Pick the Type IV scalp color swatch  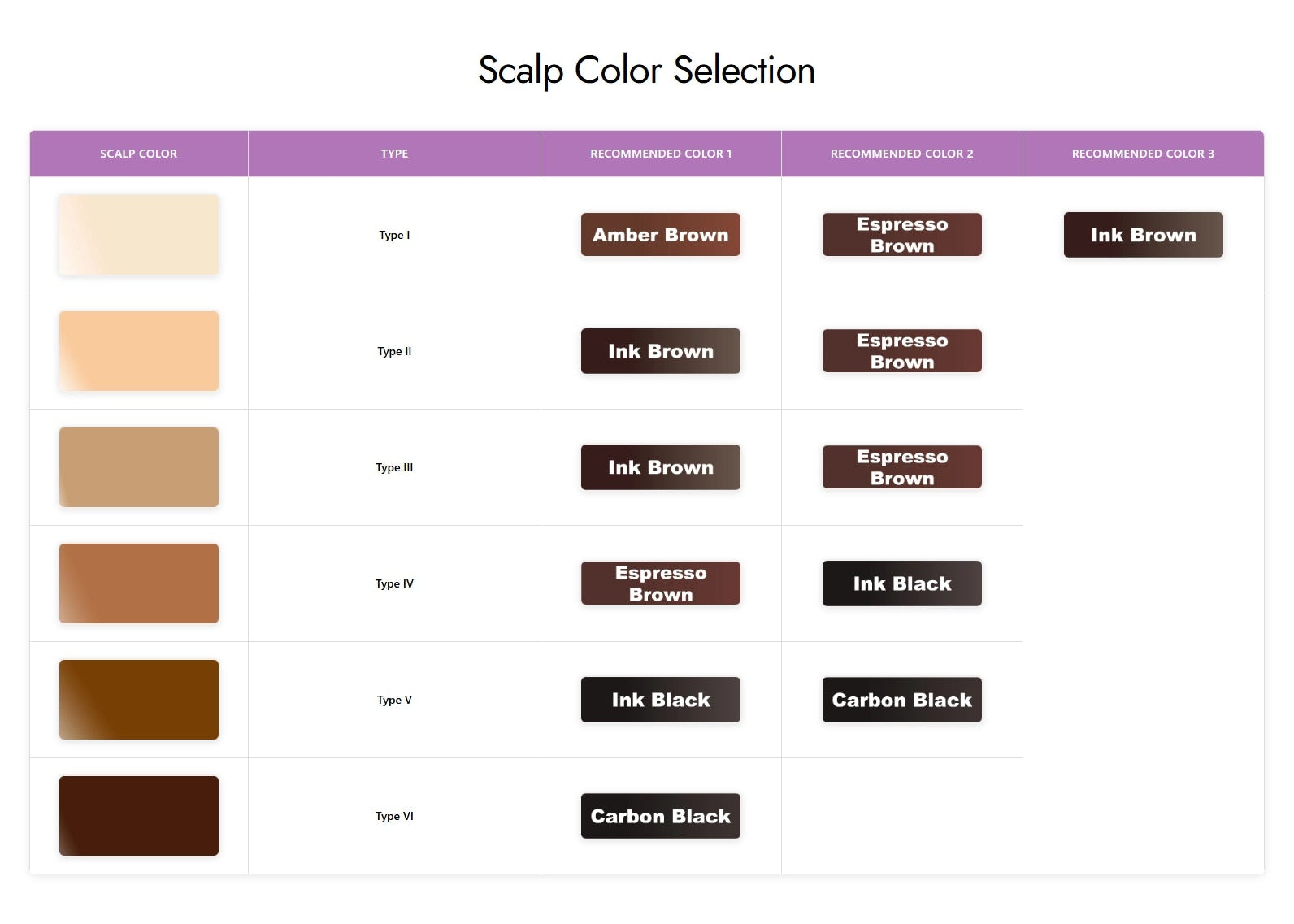[x=139, y=583]
